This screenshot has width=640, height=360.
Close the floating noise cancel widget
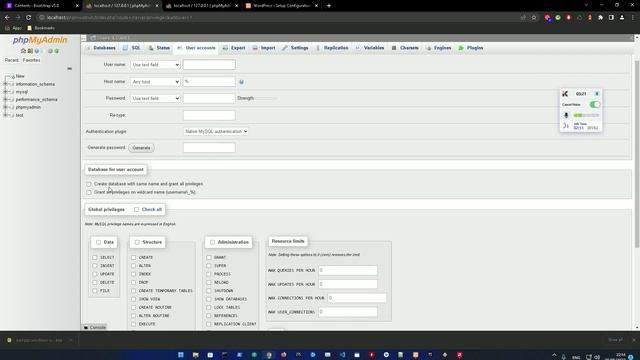coord(597,94)
